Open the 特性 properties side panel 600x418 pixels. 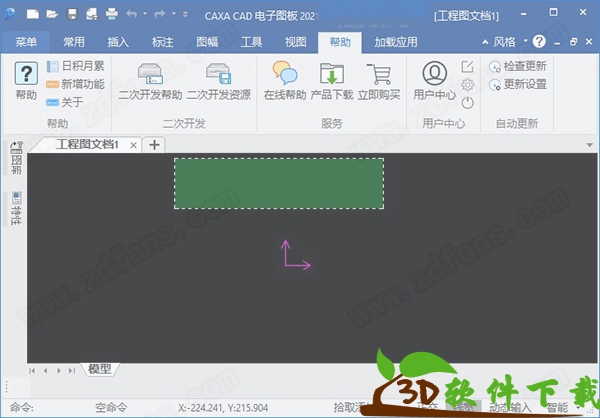16,208
